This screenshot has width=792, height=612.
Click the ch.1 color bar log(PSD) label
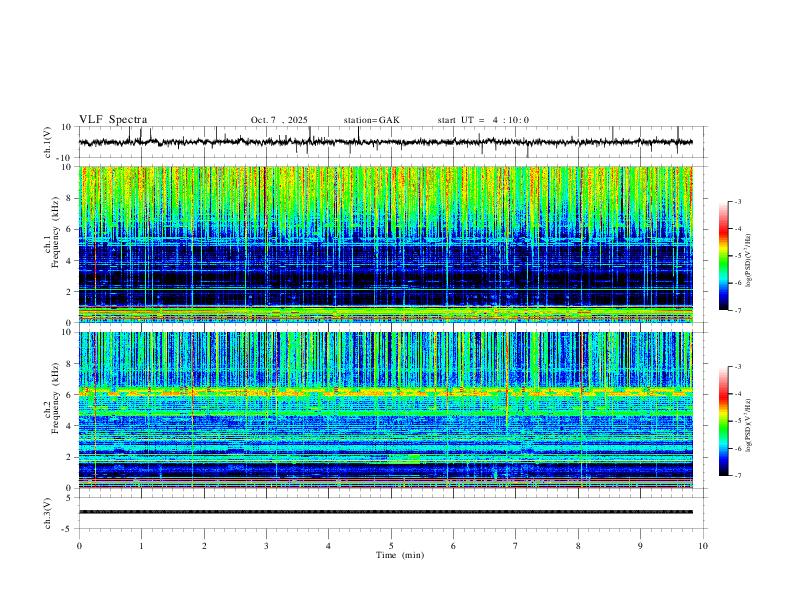point(749,261)
